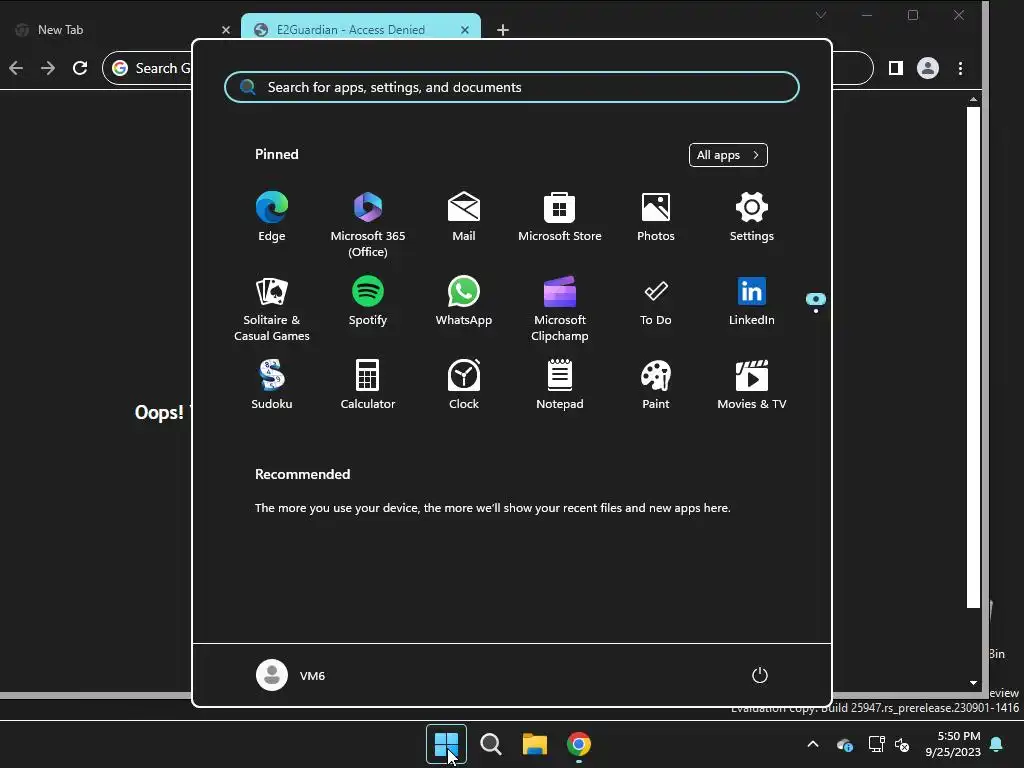Show hidden tray icons chevron
The height and width of the screenshot is (768, 1024).
pos(813,744)
